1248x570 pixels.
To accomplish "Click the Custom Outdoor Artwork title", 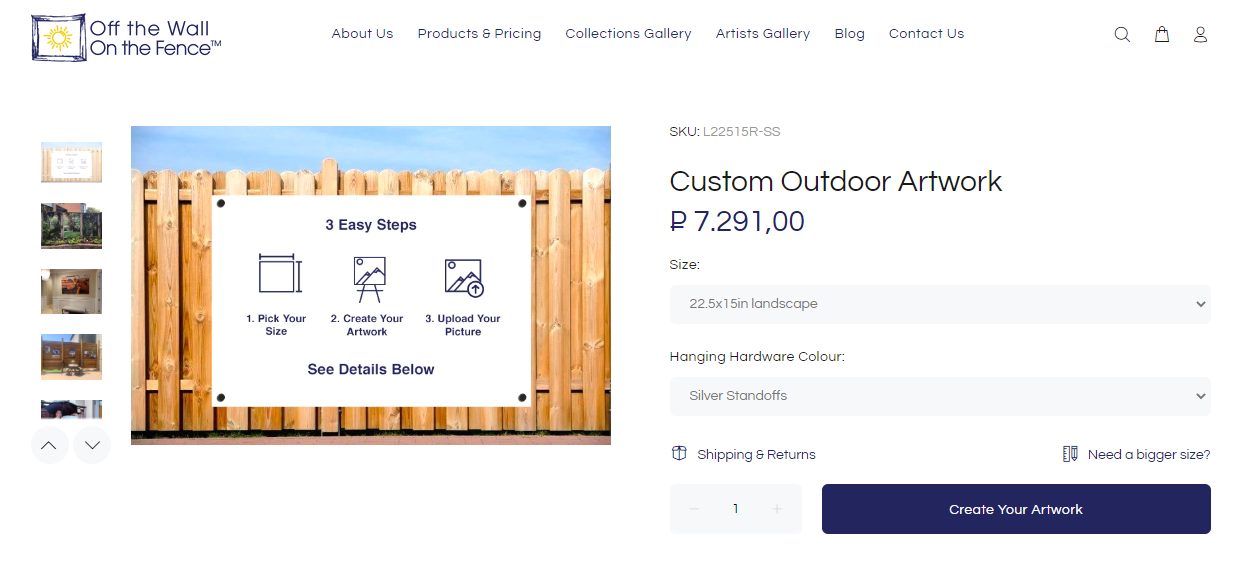I will click(x=836, y=182).
